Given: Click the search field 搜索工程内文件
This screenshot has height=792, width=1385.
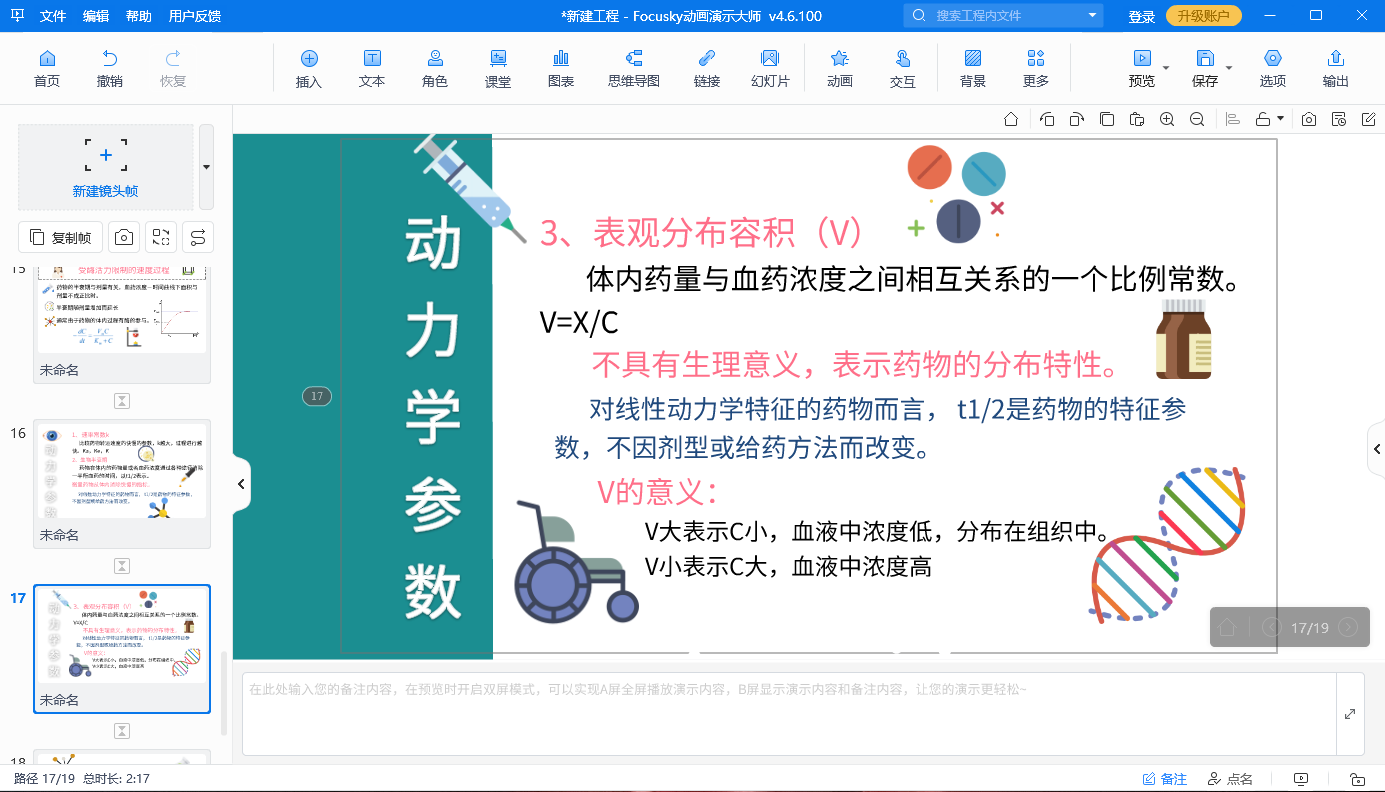Looking at the screenshot, I should (x=1005, y=16).
